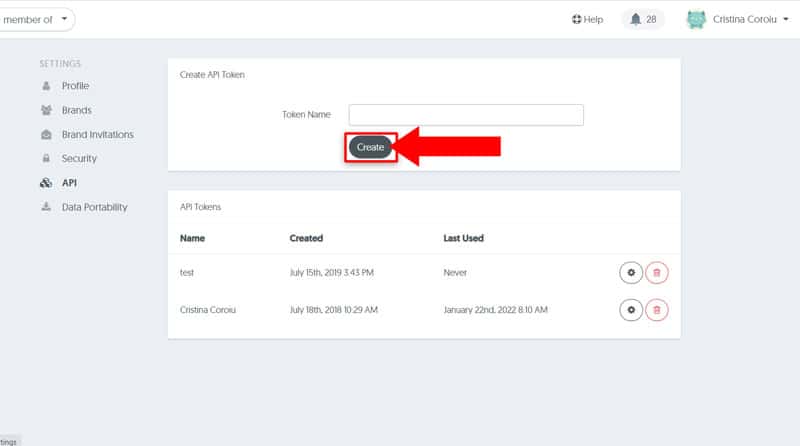Open settings for Cristina Coroiu token
This screenshot has height=446, width=800.
point(631,310)
